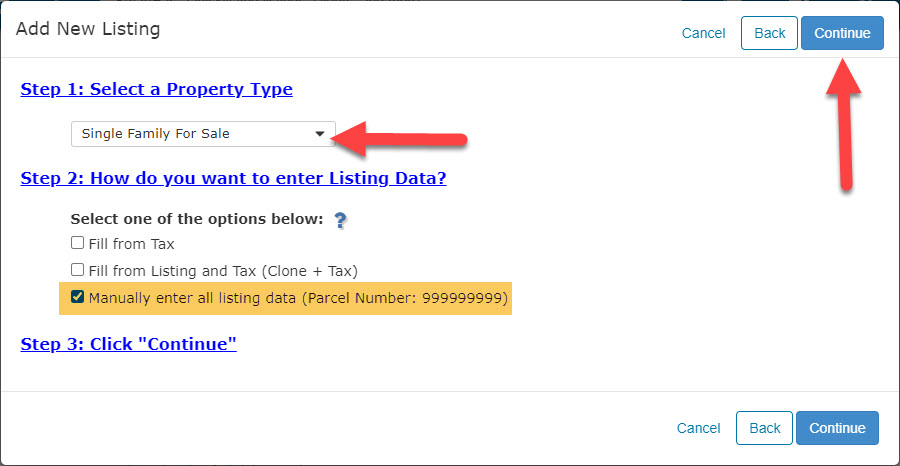
Task: Click the top Back button
Action: click(x=769, y=33)
